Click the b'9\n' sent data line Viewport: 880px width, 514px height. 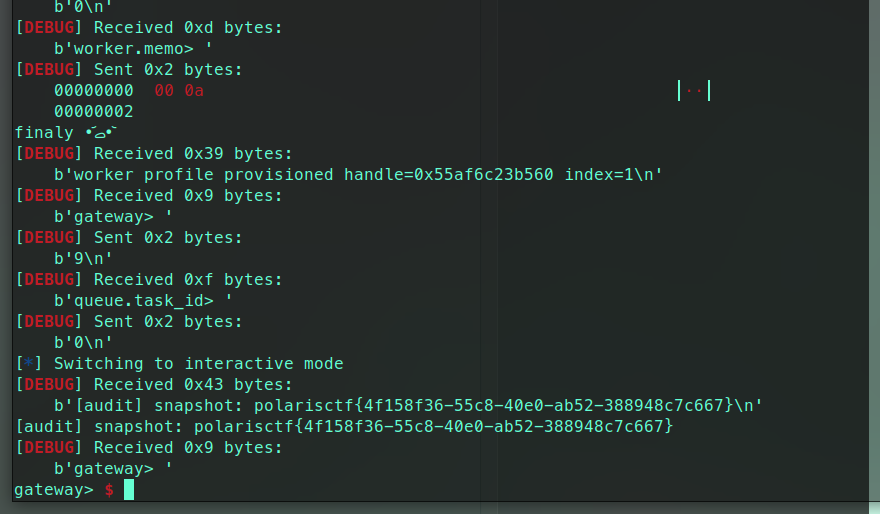[83, 259]
